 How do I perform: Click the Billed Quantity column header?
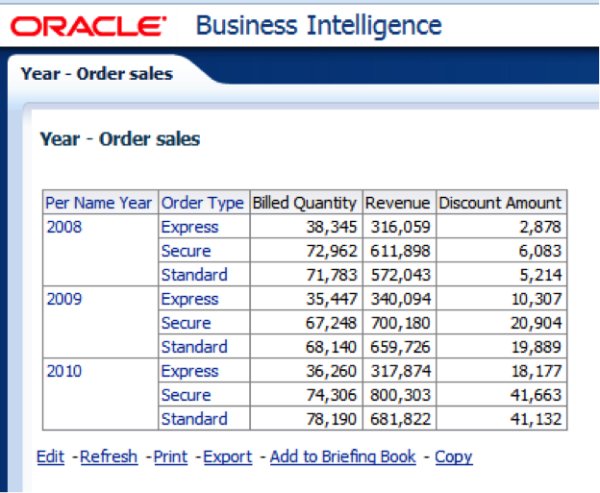pos(304,203)
